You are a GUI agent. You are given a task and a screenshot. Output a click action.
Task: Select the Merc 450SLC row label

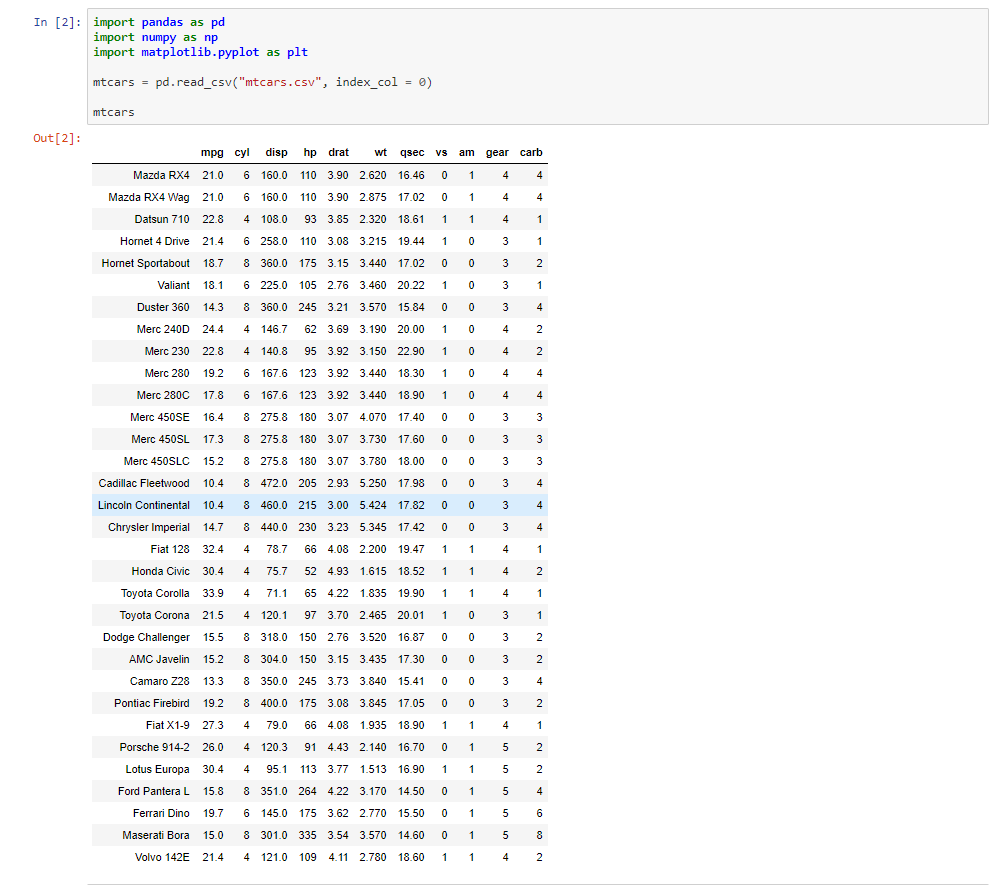pos(157,461)
